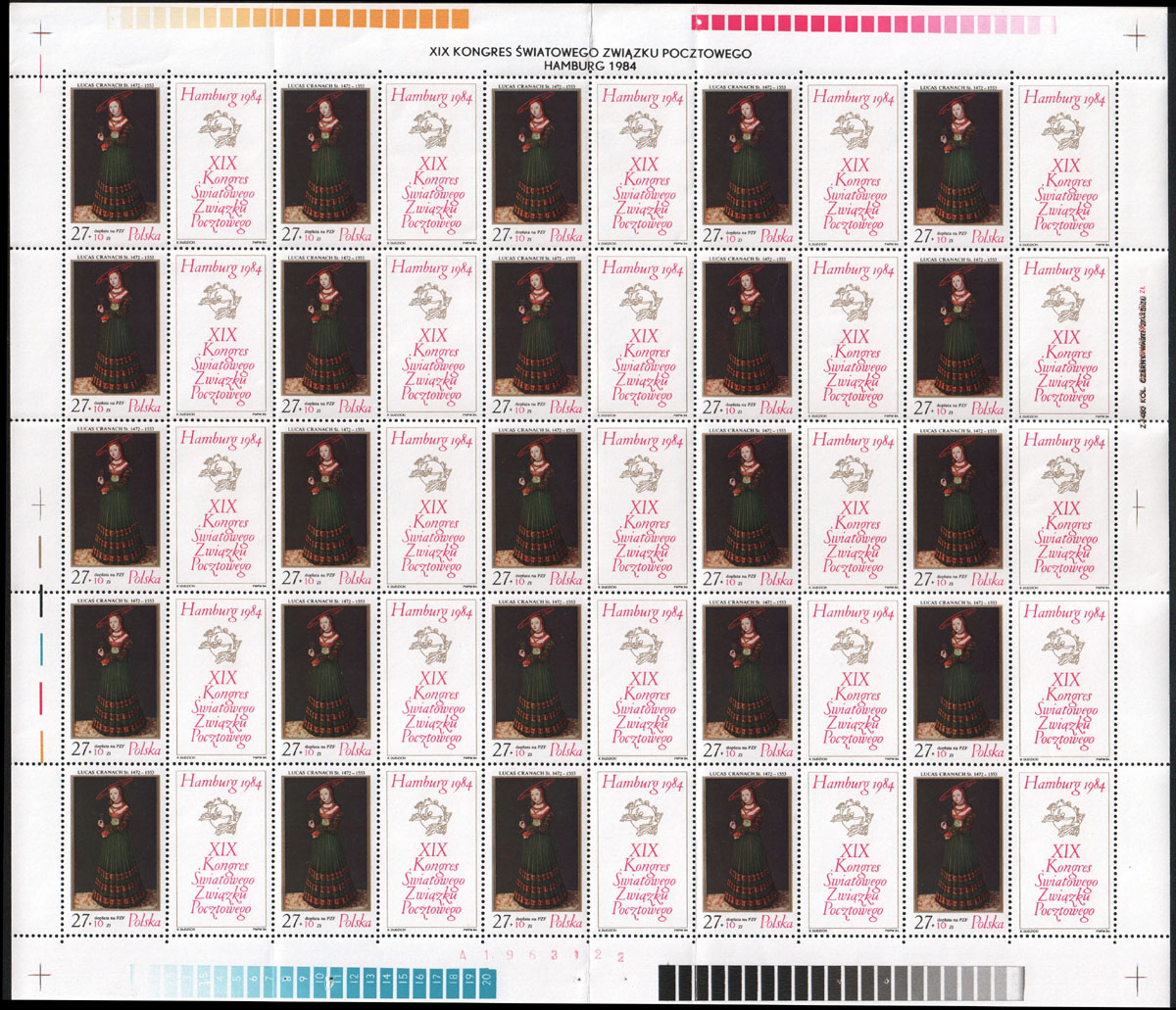
Task: Click the short magenta vertical mark in left margin
Action: coord(41,697)
